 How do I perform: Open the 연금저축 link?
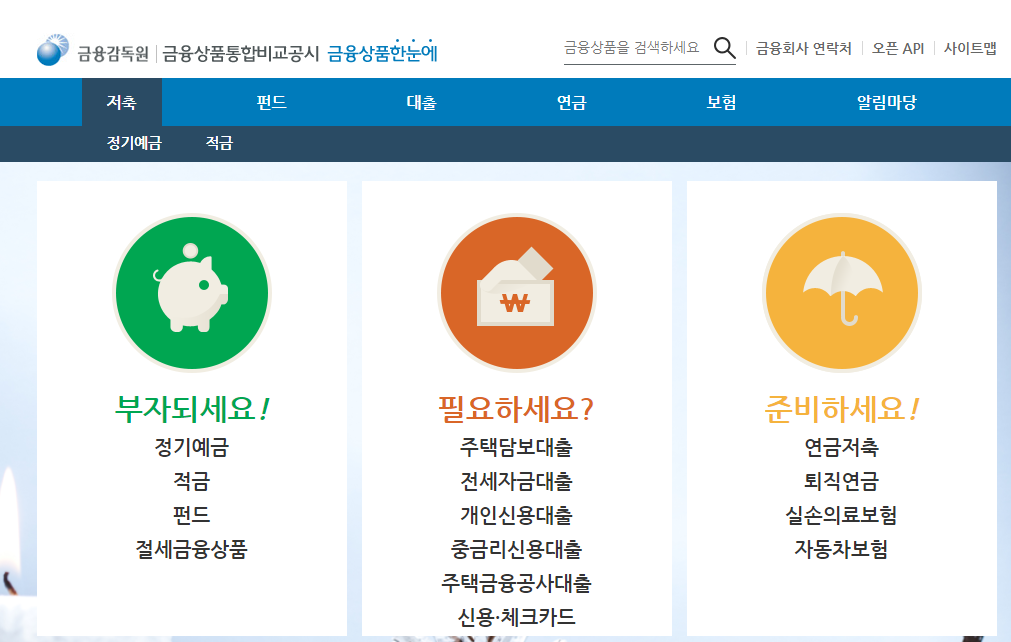(x=841, y=447)
